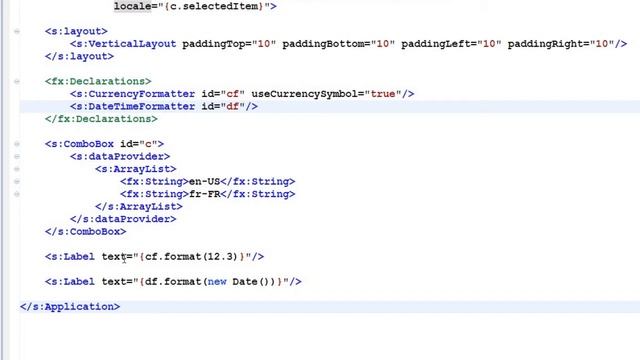Click the cf.format(12.3) expression

click(x=192, y=257)
